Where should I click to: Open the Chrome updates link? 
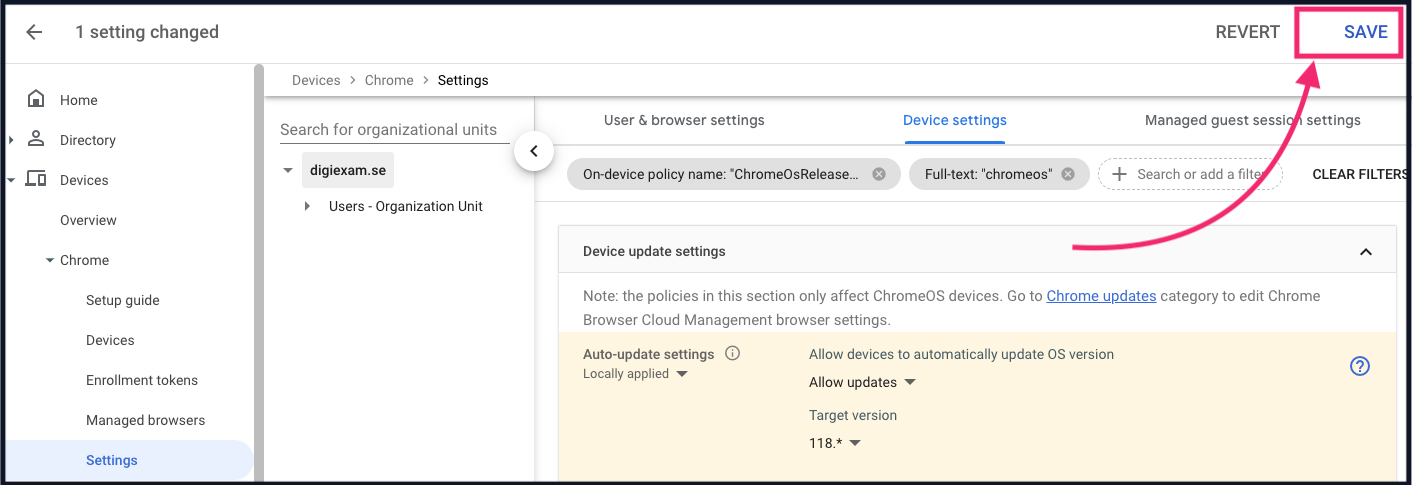click(1101, 296)
